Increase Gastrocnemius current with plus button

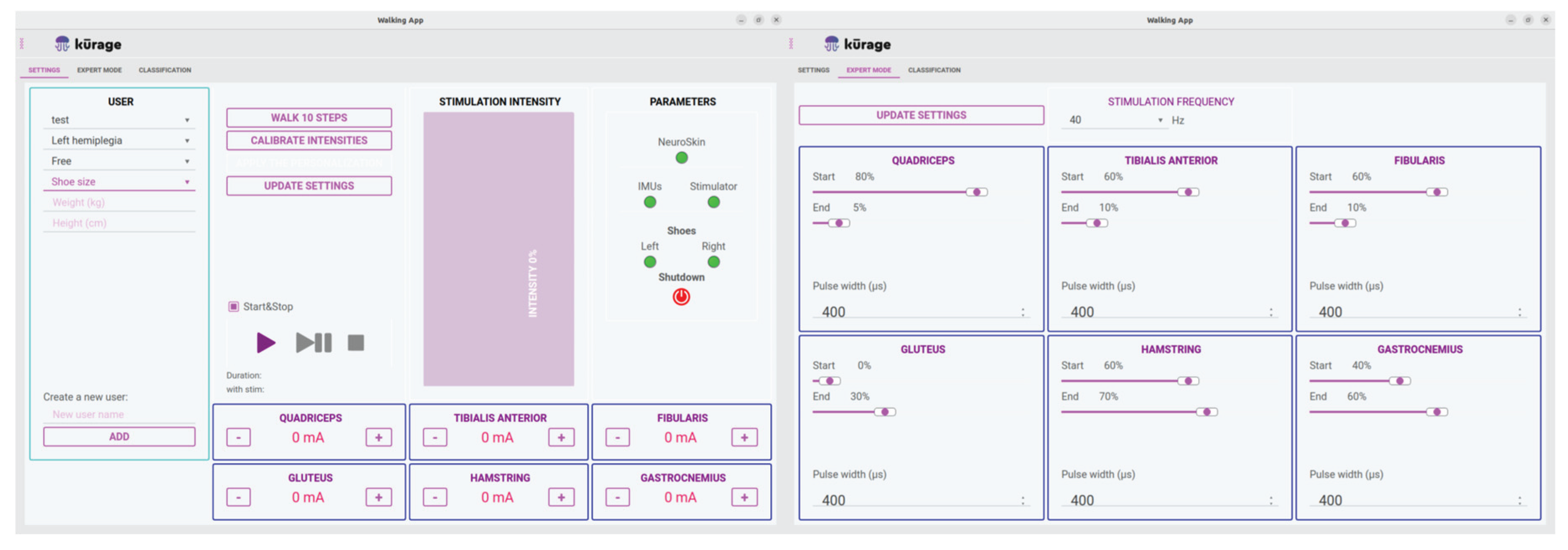(744, 497)
